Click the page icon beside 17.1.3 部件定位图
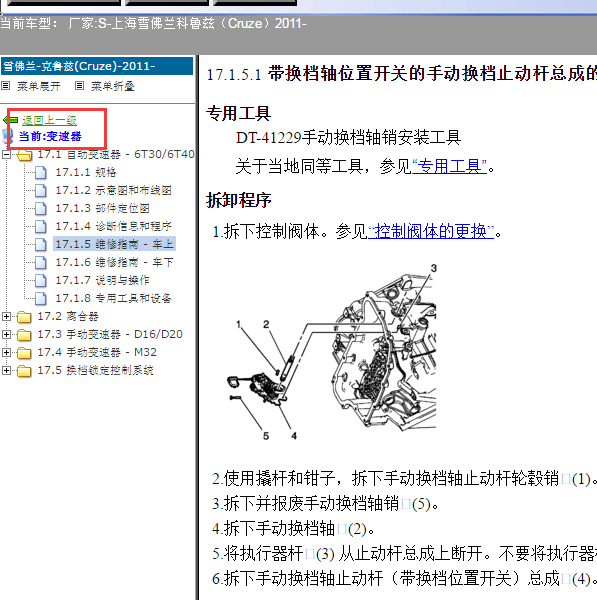Image resolution: width=597 pixels, height=600 pixels. pyautogui.click(x=41, y=209)
